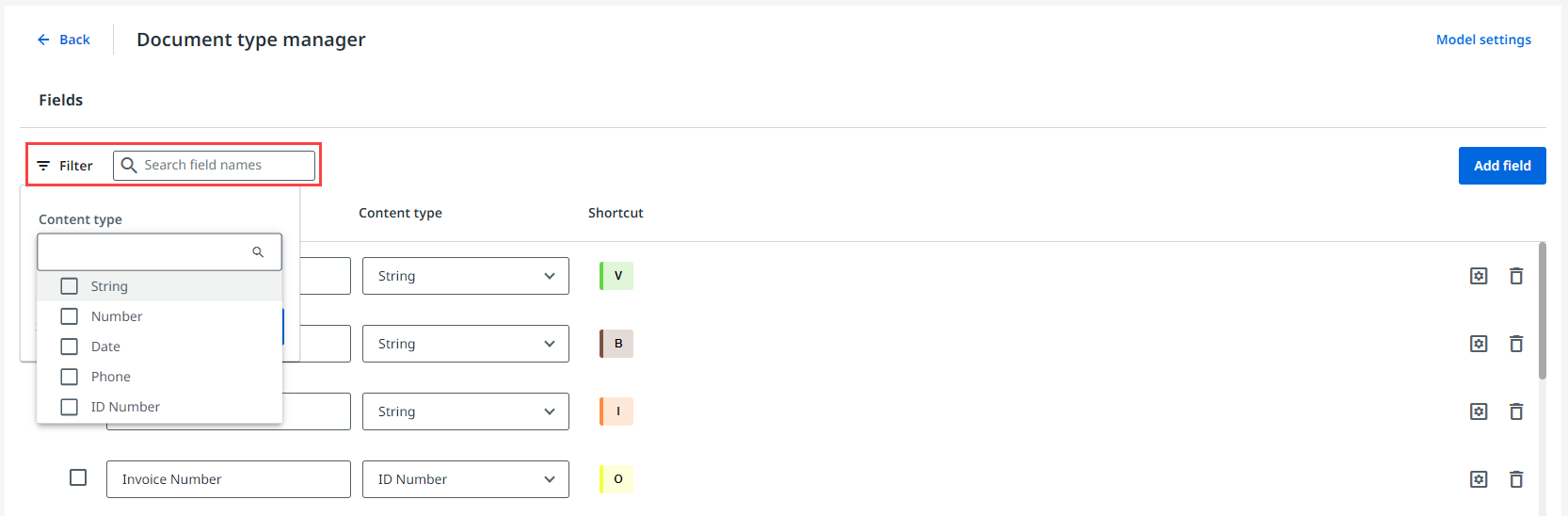Open settings for the Invoice Number field
The height and width of the screenshot is (516, 1568).
click(1479, 479)
